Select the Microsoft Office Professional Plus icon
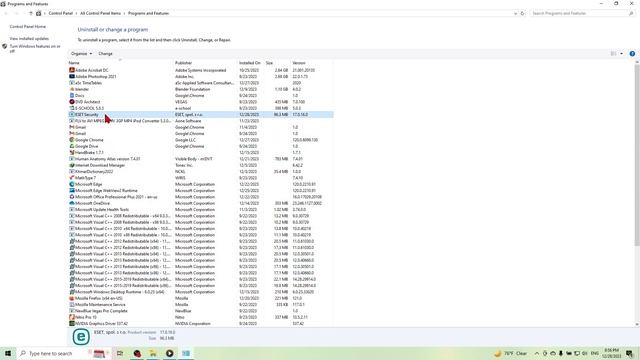Viewport: 640px width, 360px height. coord(72,197)
